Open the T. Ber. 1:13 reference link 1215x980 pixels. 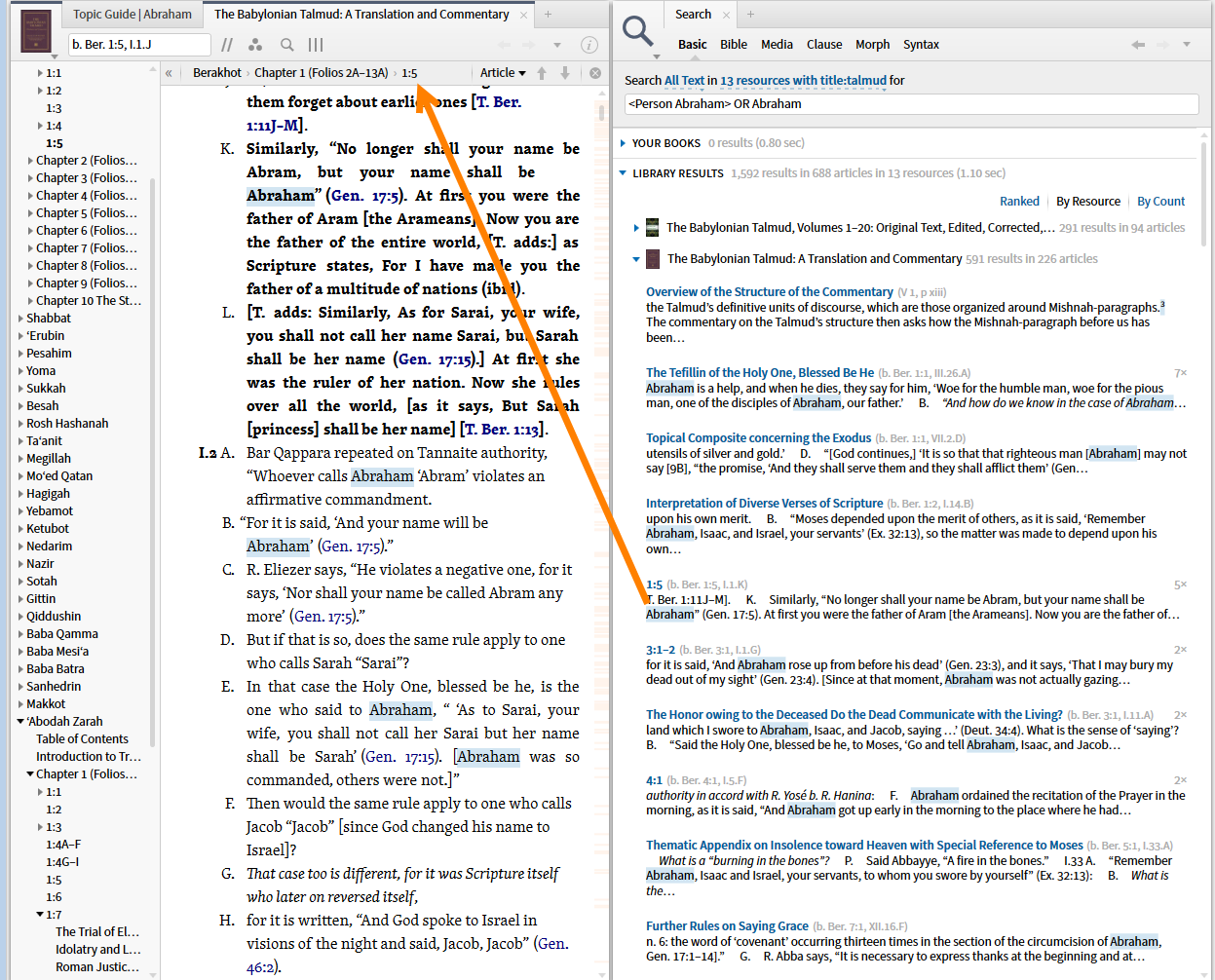point(501,430)
